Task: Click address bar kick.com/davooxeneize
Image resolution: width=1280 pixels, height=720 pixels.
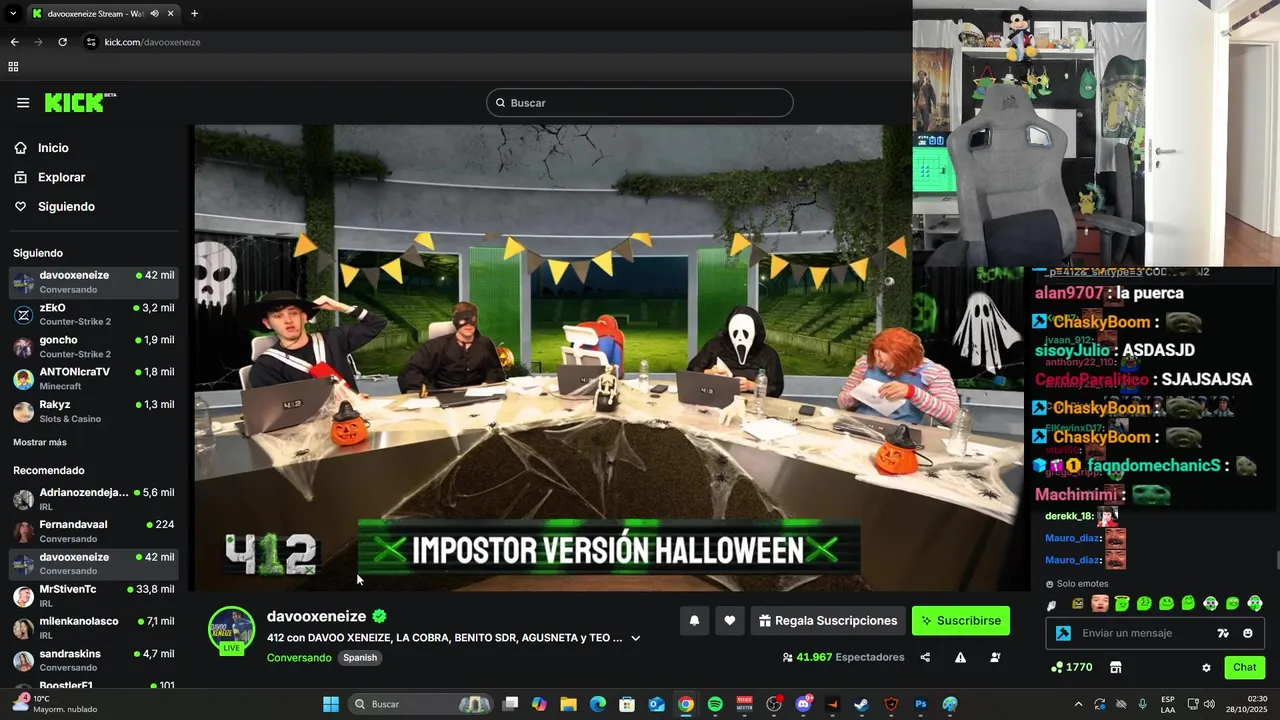Action: pyautogui.click(x=152, y=42)
